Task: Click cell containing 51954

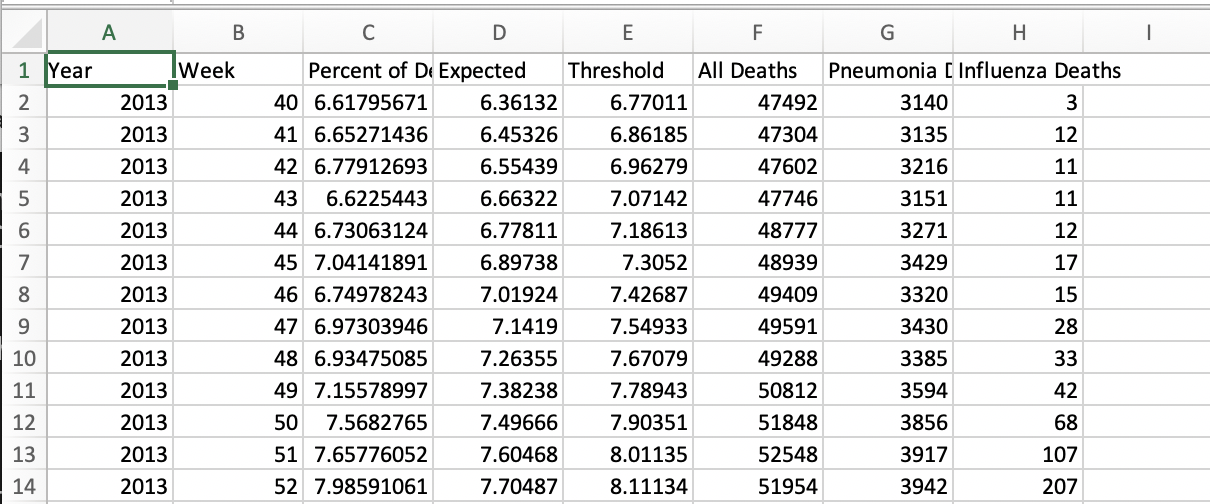Action: [756, 487]
